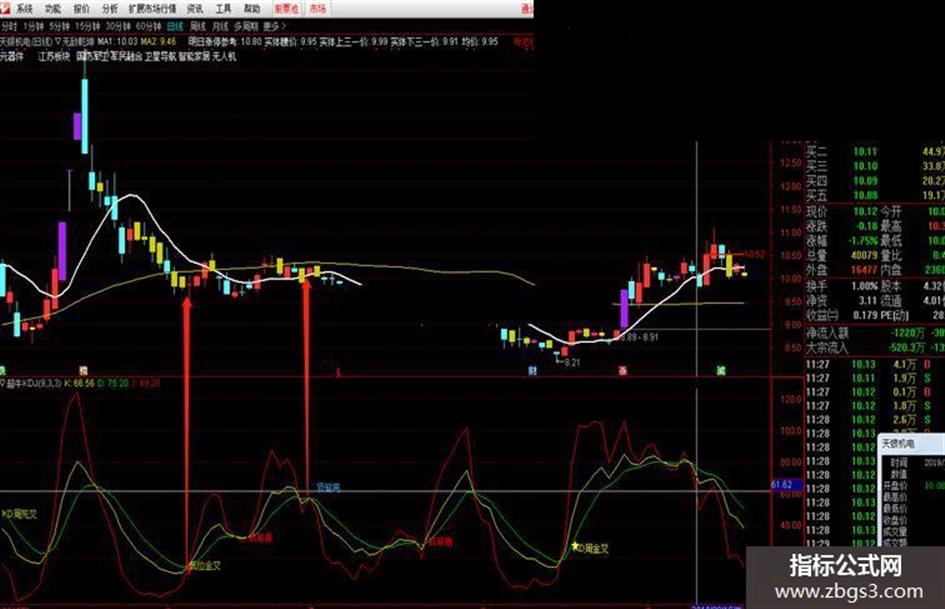Click the 现价 10.12 quote value

coord(865,212)
